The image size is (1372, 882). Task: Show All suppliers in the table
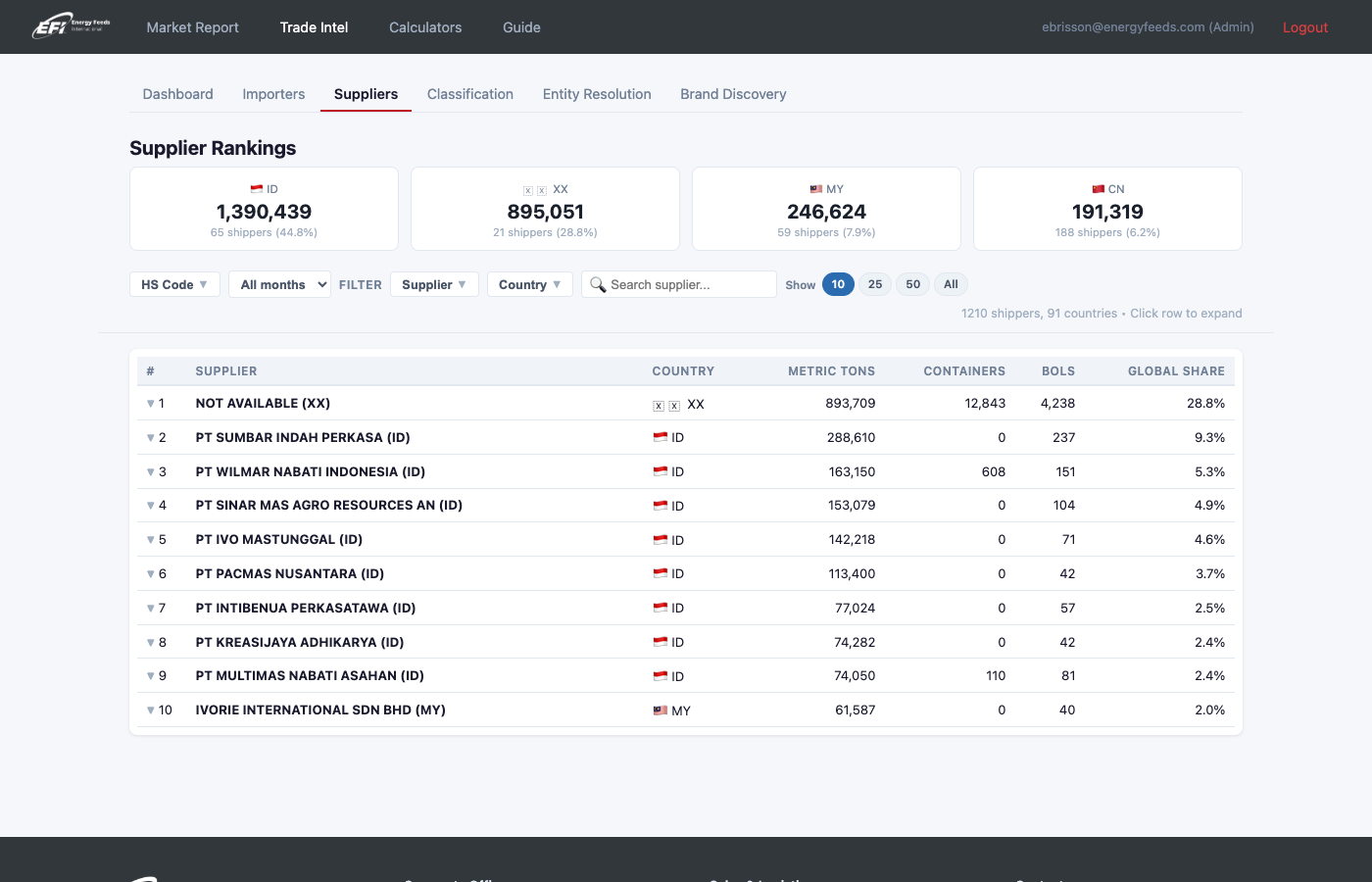coord(951,284)
